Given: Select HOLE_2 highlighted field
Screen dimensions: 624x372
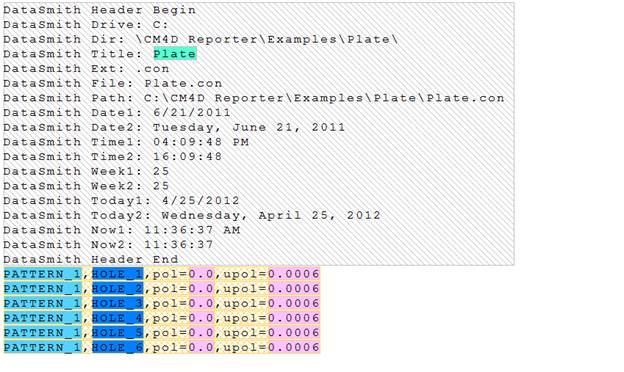Looking at the screenshot, I should click(117, 288).
